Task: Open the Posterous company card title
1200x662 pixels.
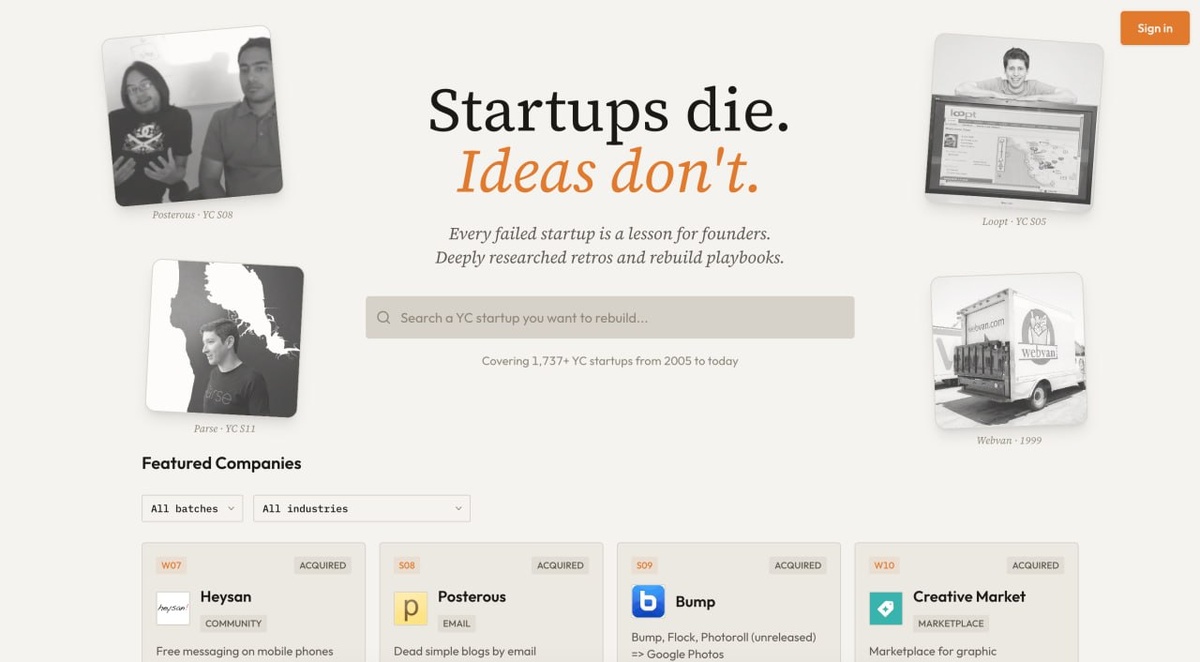Action: coord(472,596)
